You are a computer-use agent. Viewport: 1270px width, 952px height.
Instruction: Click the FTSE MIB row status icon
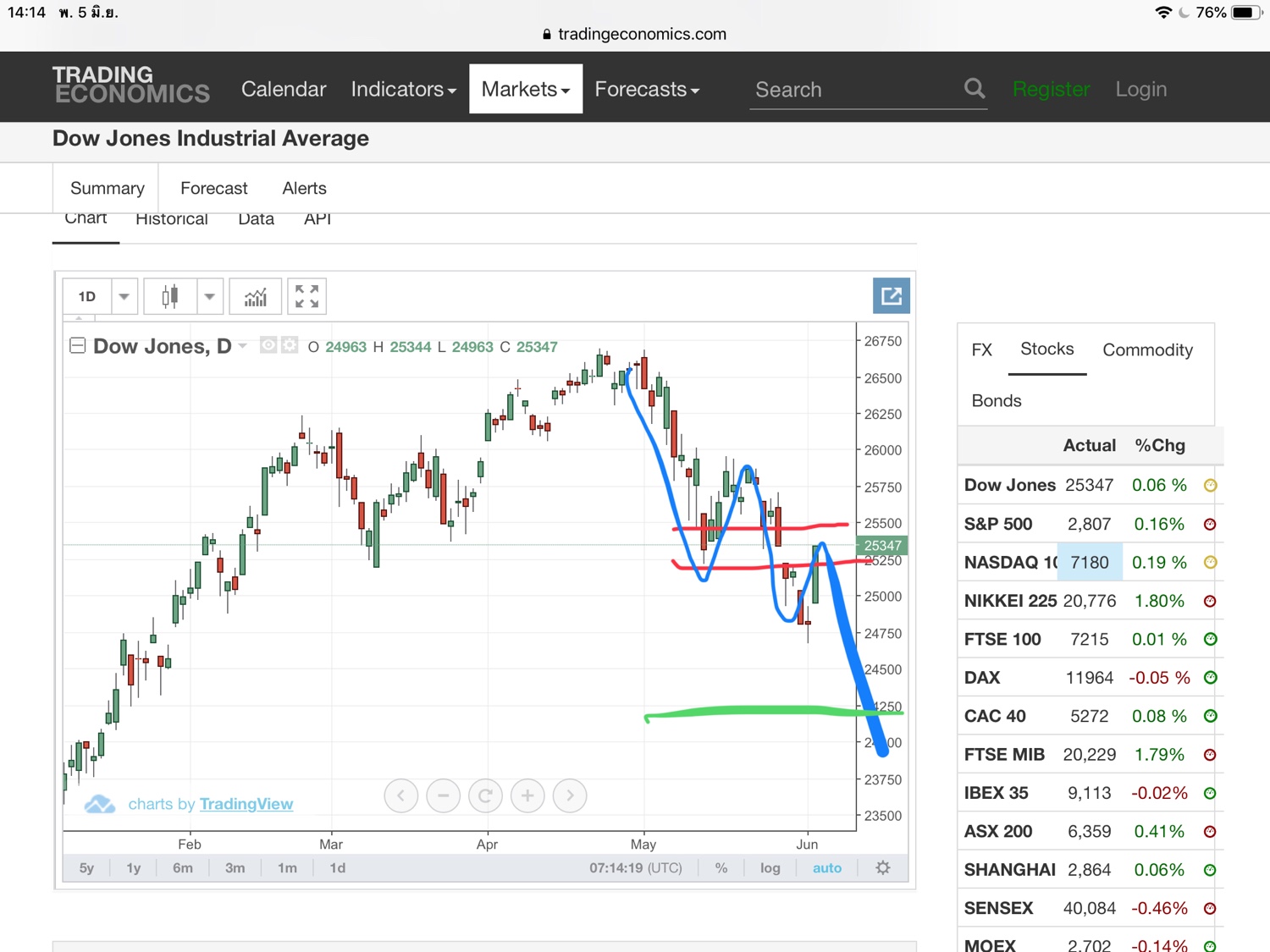(1210, 755)
